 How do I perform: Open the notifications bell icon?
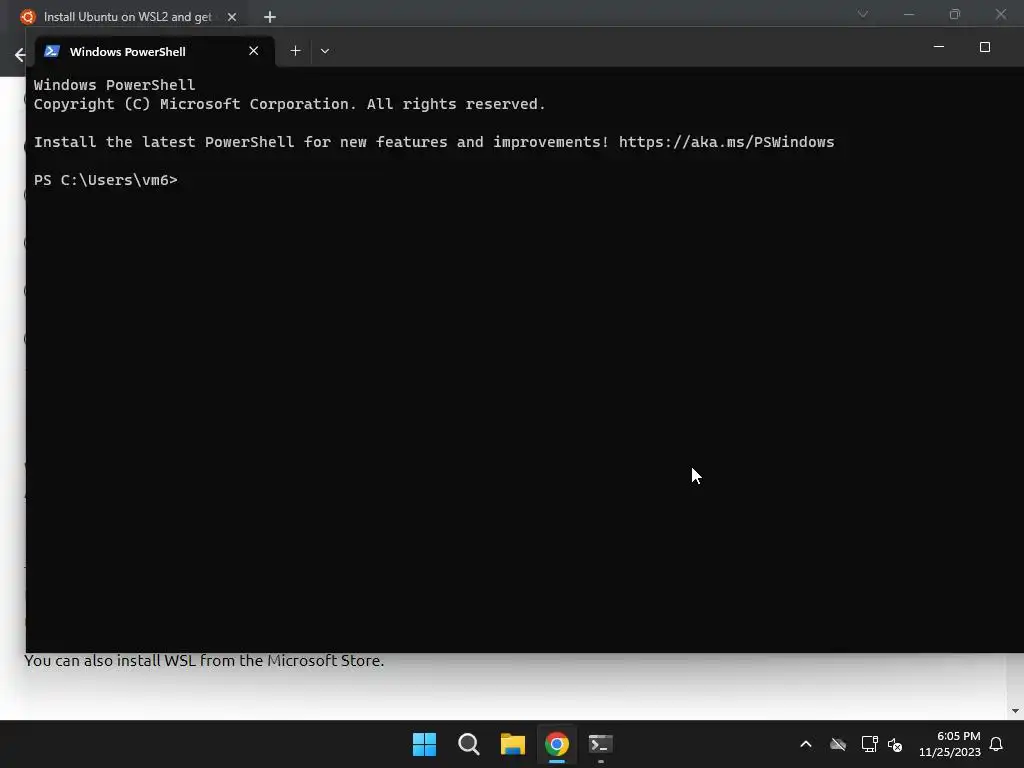[x=996, y=744]
